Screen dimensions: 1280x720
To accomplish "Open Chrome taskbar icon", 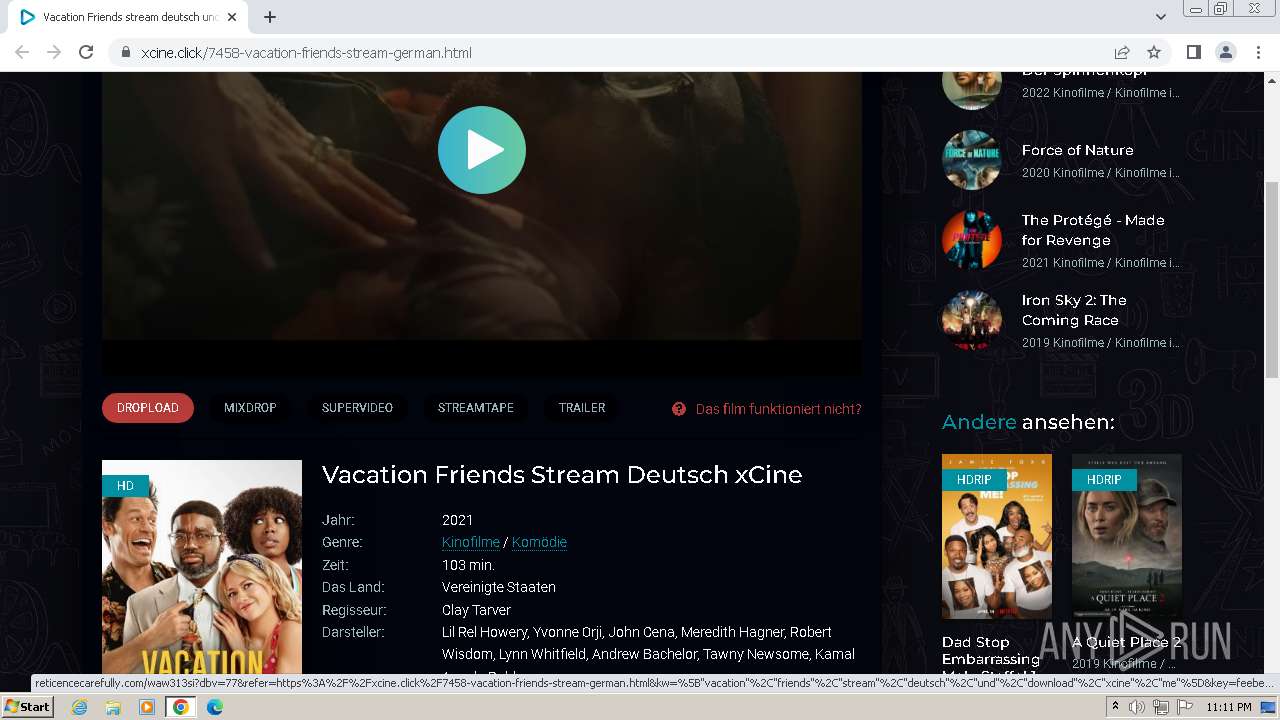I will 181,707.
